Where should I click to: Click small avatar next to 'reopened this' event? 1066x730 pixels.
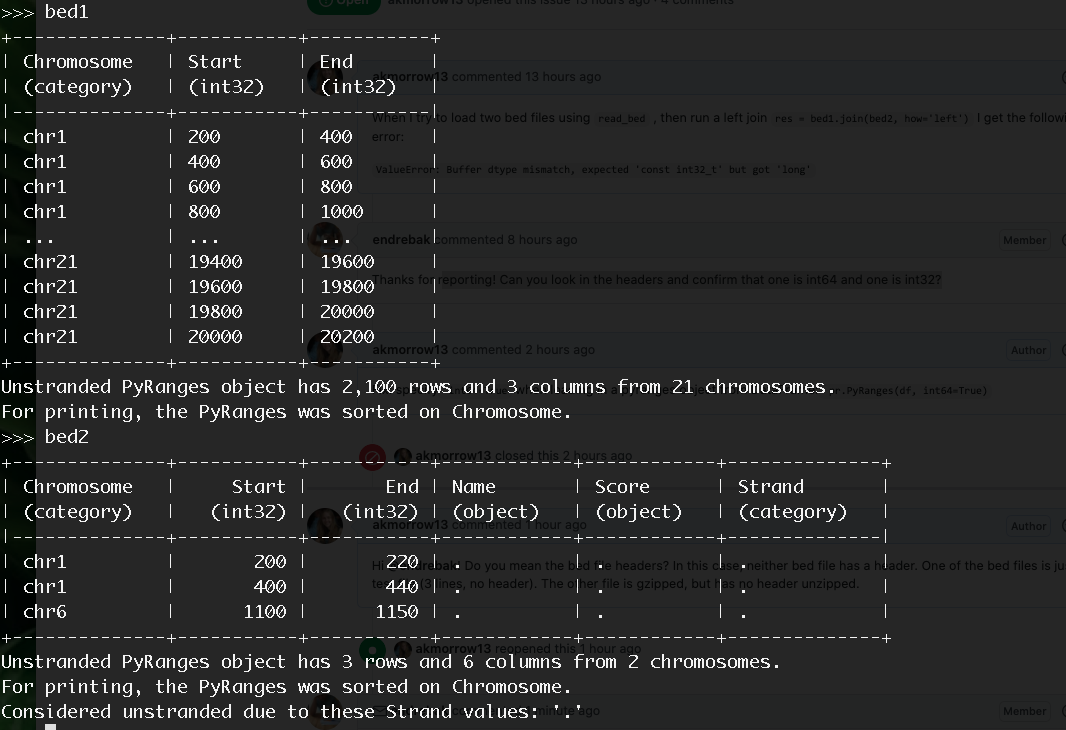pyautogui.click(x=403, y=649)
